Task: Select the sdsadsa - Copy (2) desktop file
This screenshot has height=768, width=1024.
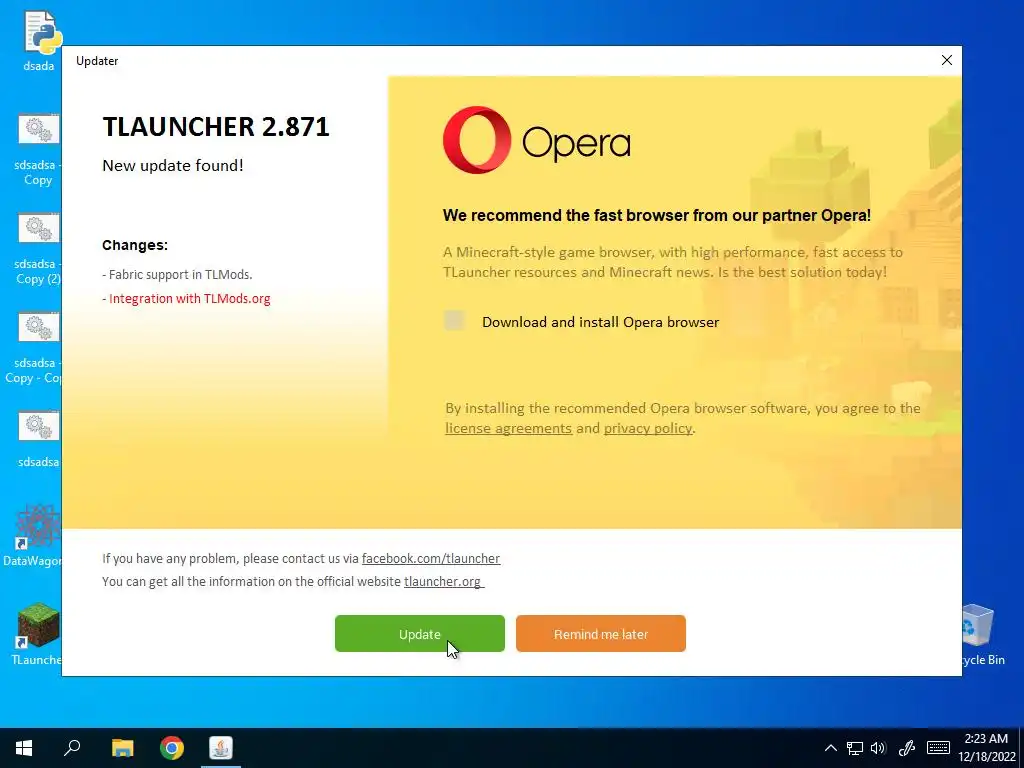Action: coord(38,249)
